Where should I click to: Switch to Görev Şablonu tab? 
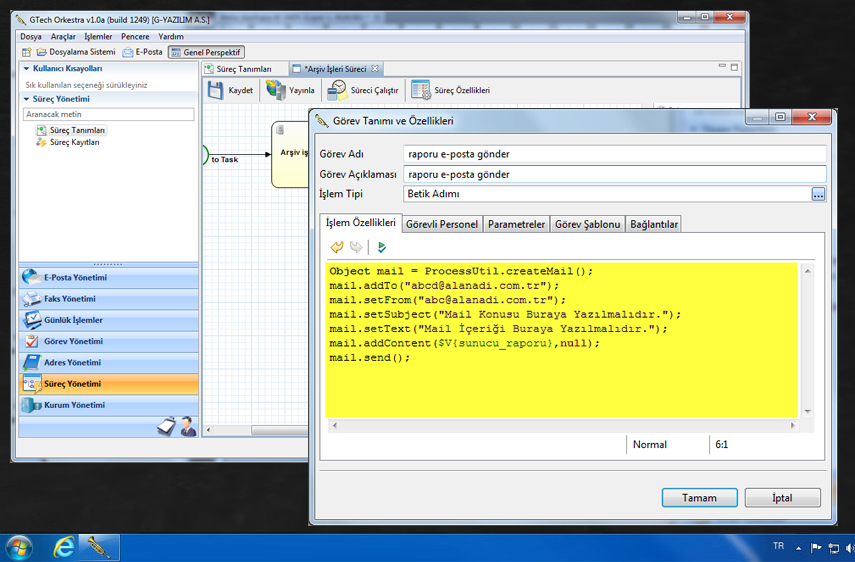point(587,224)
